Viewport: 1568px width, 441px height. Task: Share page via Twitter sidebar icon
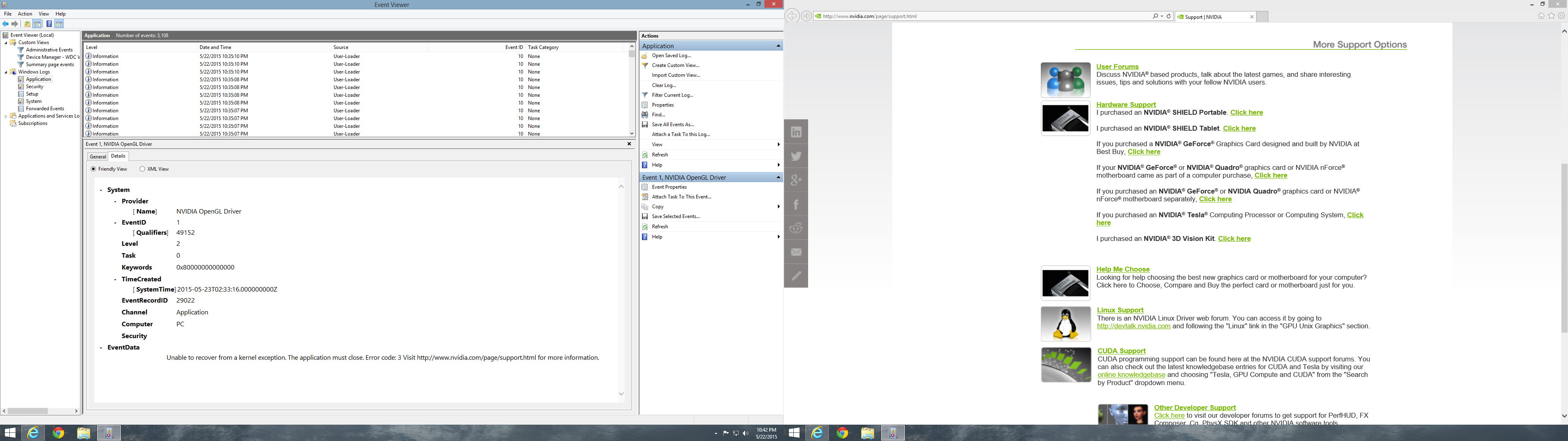click(x=796, y=156)
